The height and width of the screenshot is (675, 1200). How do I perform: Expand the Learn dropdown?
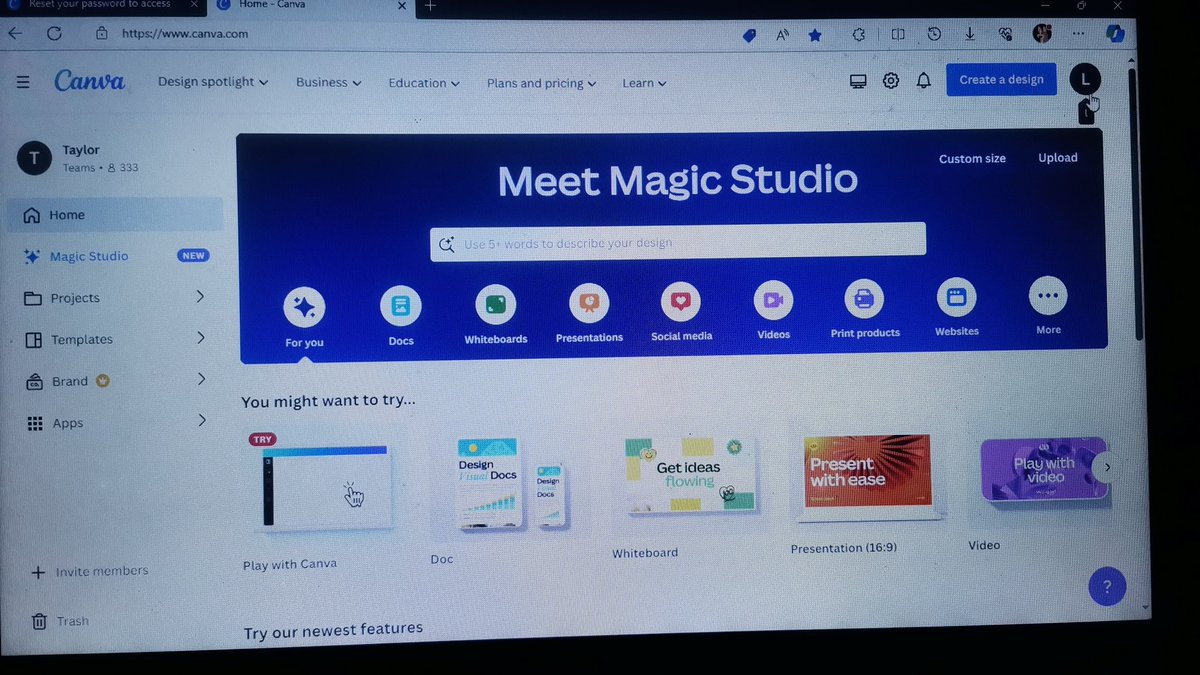(644, 83)
